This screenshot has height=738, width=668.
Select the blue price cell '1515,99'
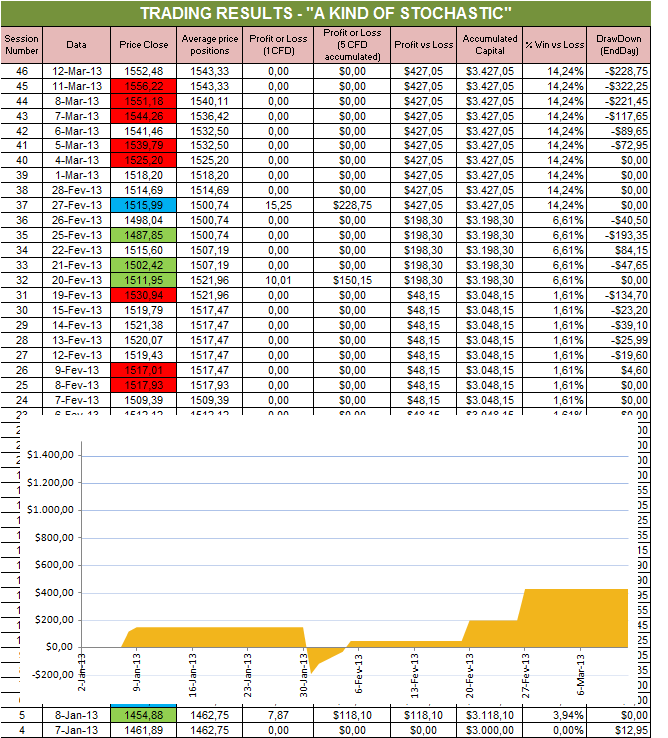point(144,205)
